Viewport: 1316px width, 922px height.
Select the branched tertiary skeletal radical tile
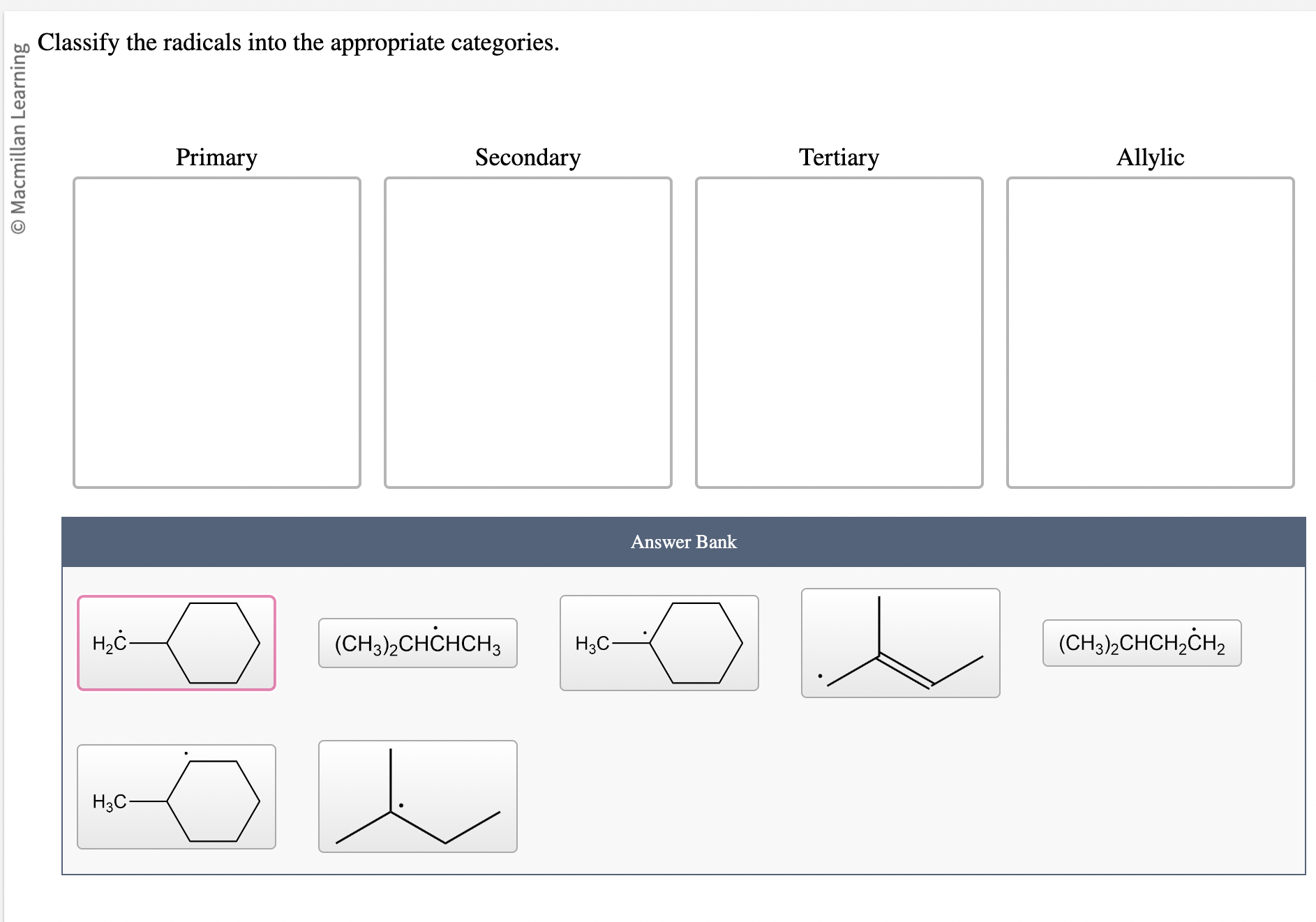coord(417,796)
